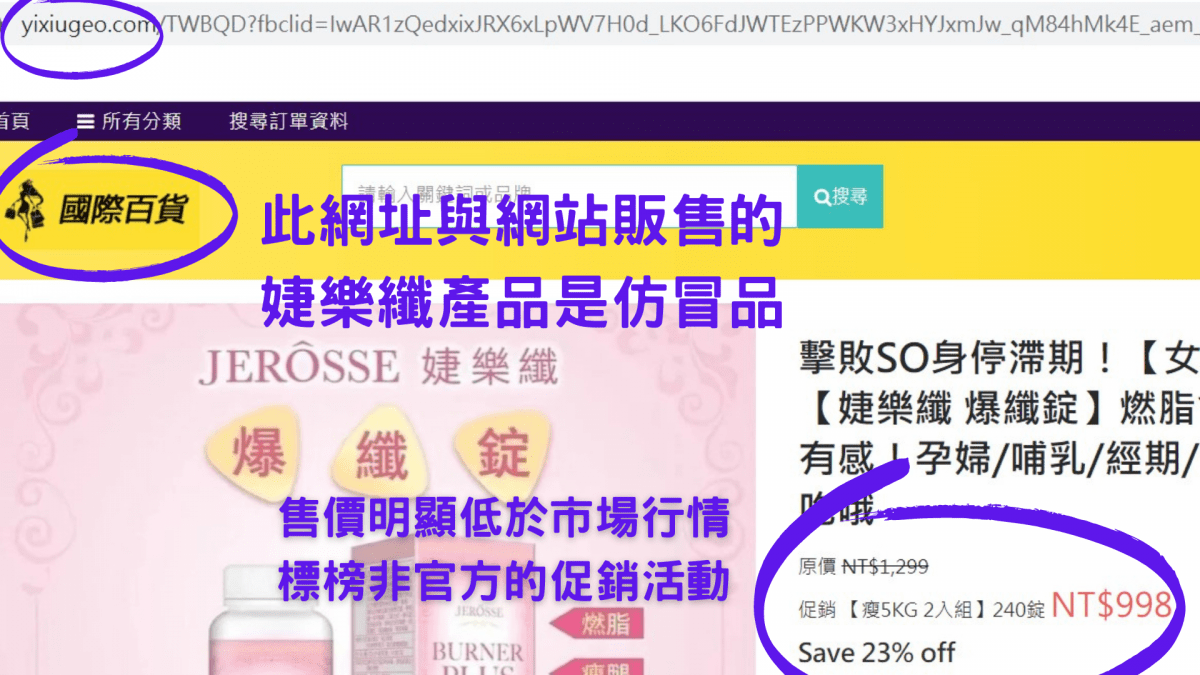Go to 首頁 in the navigation bar
This screenshot has height=675, width=1200.
click(x=14, y=122)
